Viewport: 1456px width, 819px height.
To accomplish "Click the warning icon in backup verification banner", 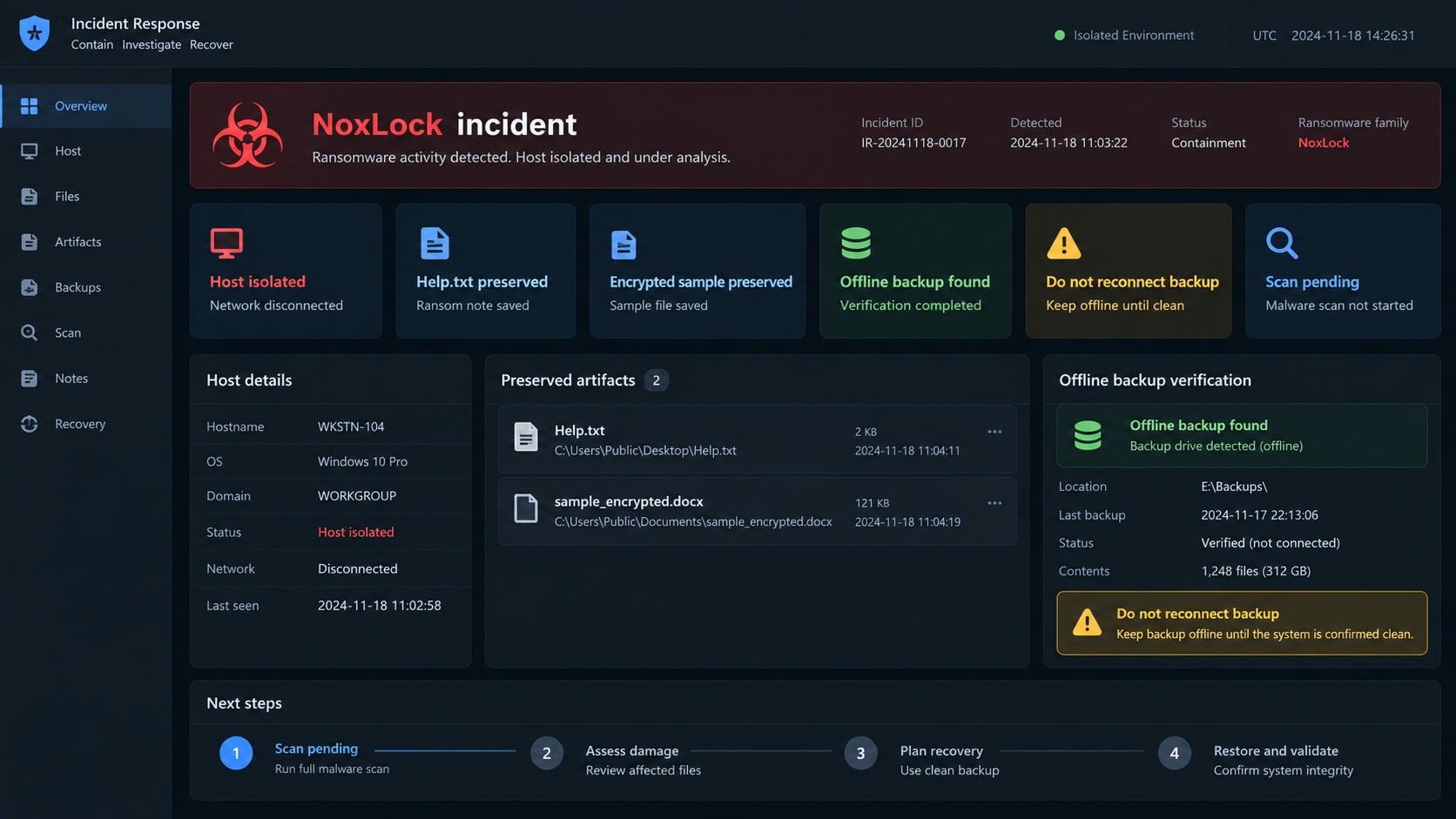I will click(x=1087, y=622).
